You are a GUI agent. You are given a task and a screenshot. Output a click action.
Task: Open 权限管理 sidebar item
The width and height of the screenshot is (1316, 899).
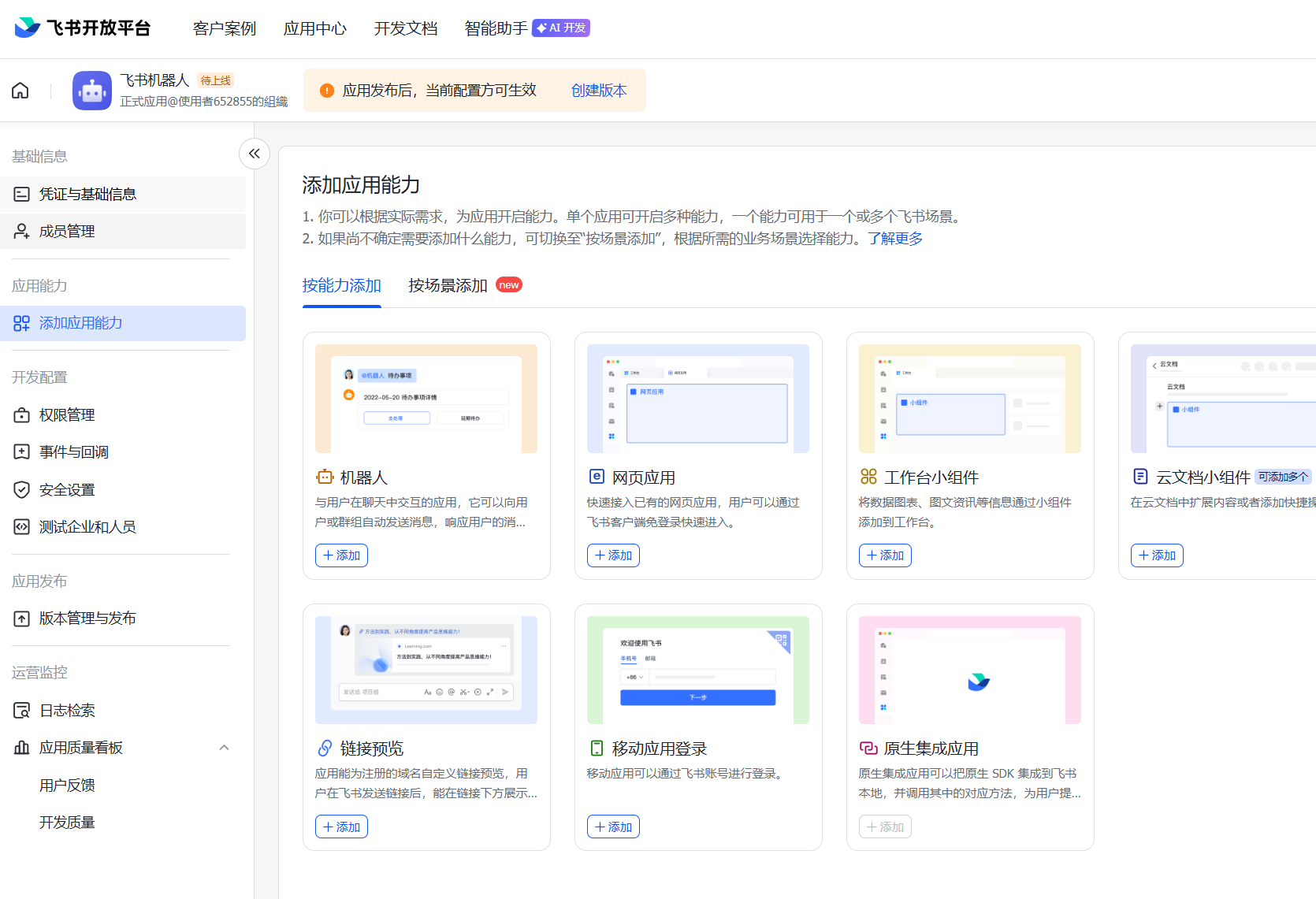pos(123,415)
